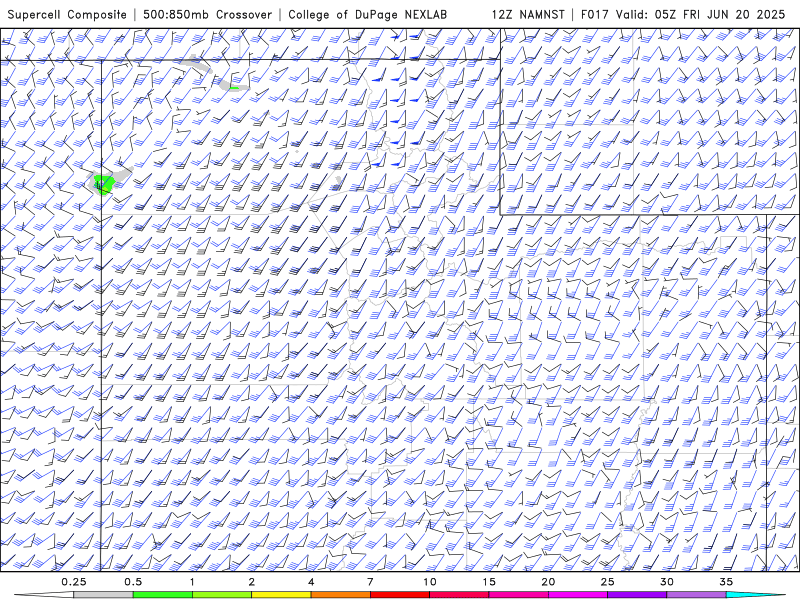Click the colorbar label '25'
The image size is (800, 600).
(x=607, y=582)
